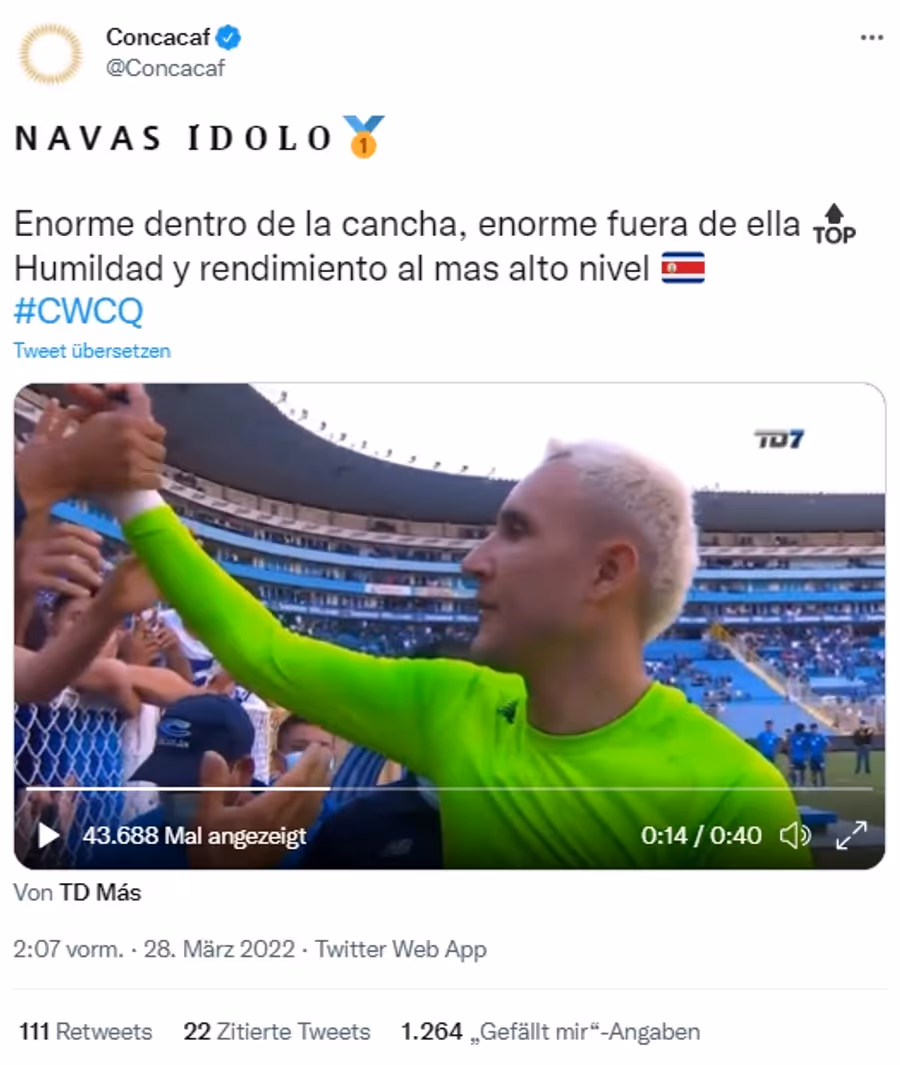Click the Twitter Web App source label

(401, 949)
